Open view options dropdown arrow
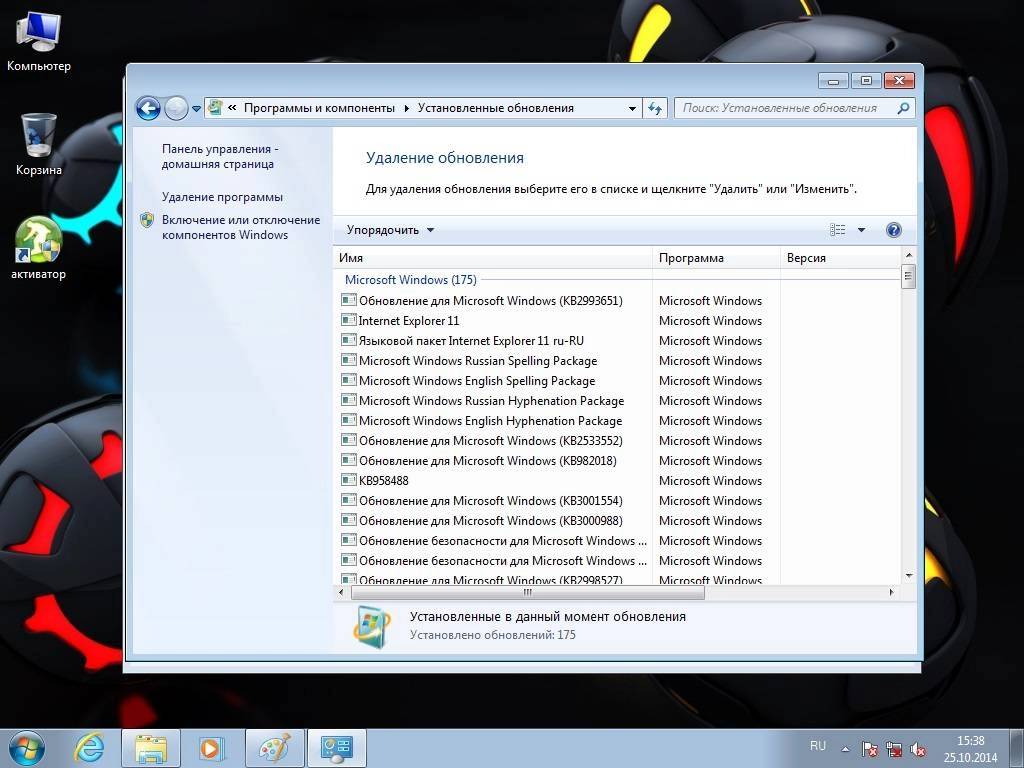The image size is (1024, 768). [x=861, y=230]
